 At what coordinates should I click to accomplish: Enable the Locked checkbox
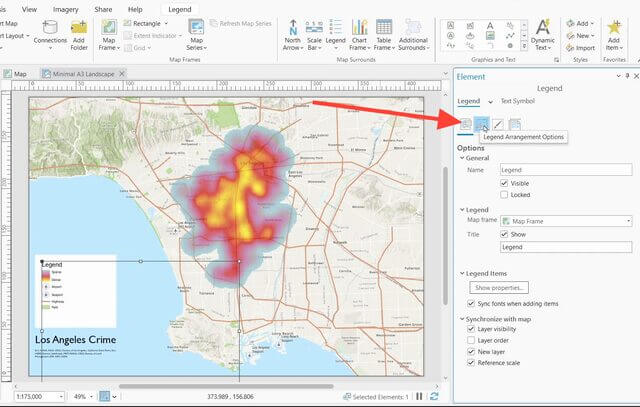(504, 195)
